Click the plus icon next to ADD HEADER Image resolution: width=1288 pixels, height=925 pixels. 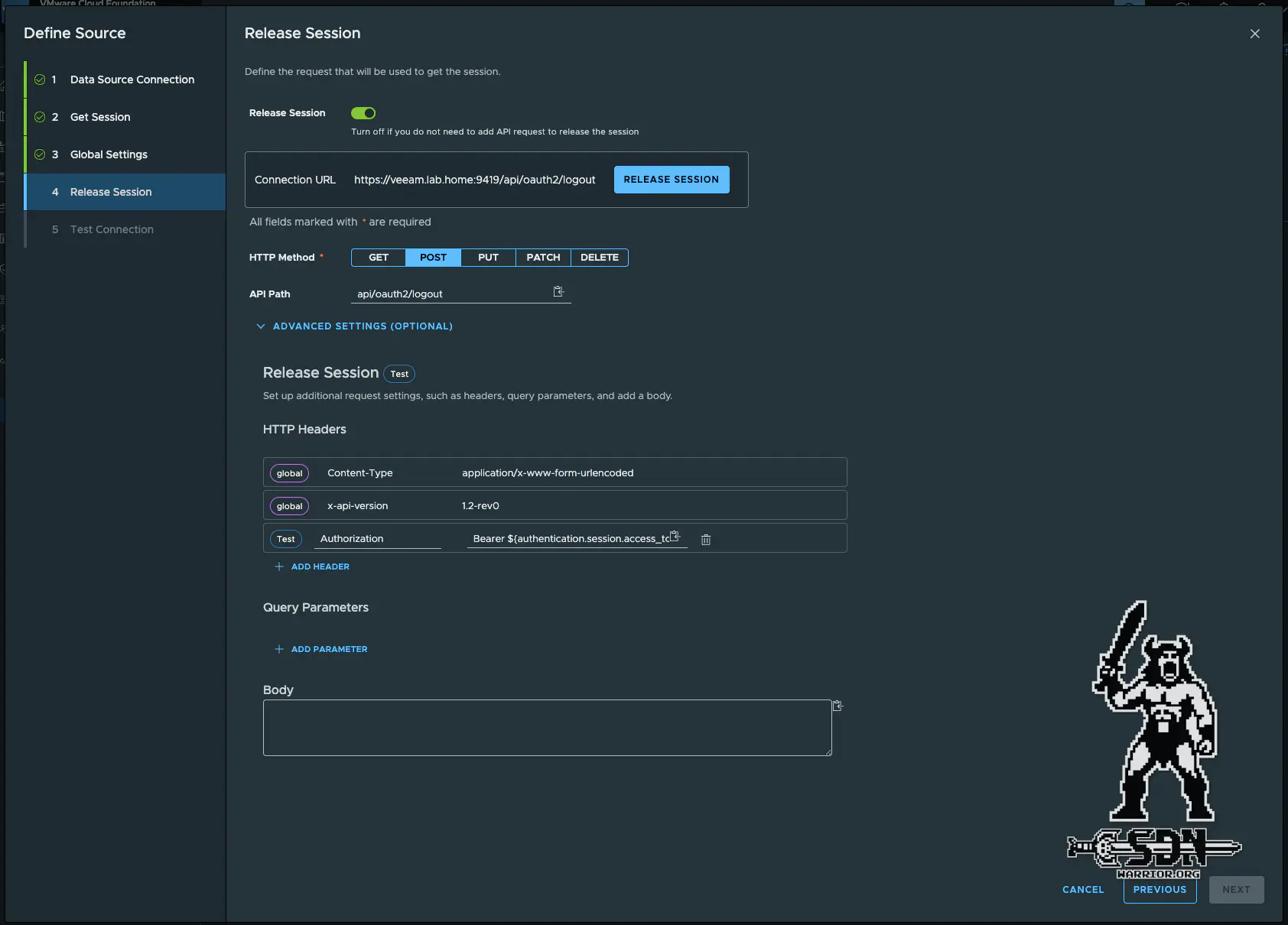tap(279, 566)
